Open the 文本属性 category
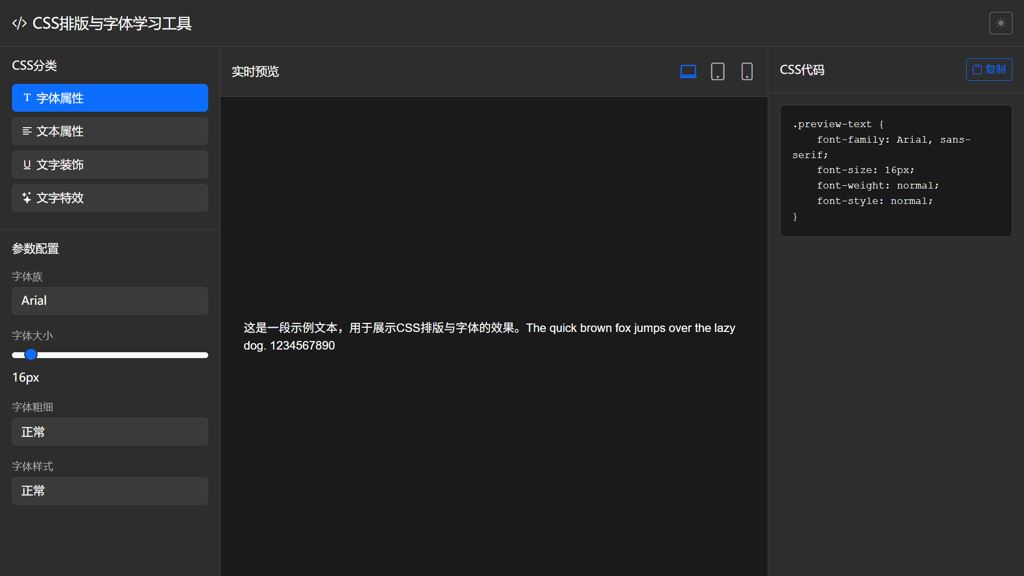The height and width of the screenshot is (576, 1024). 110,131
